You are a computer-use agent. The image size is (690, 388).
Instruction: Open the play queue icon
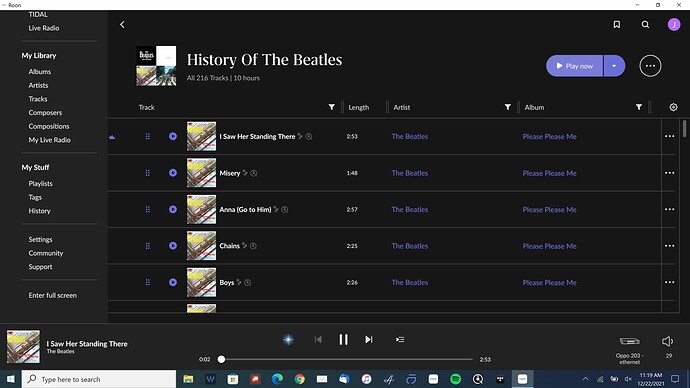(400, 340)
